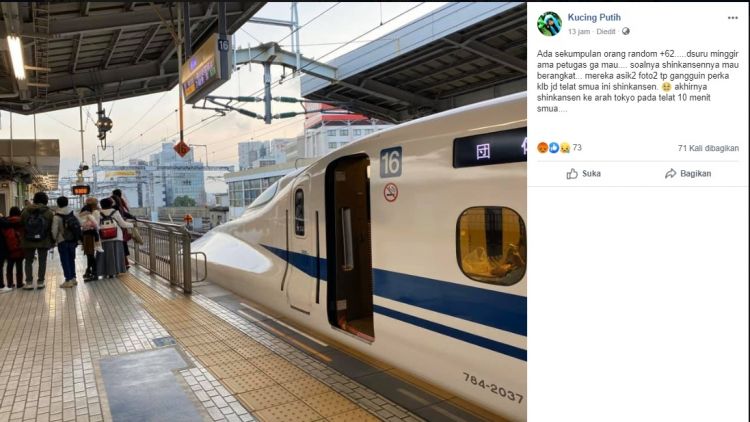Click the angry reaction emoji icon
The height and width of the screenshot is (422, 750).
click(542, 148)
